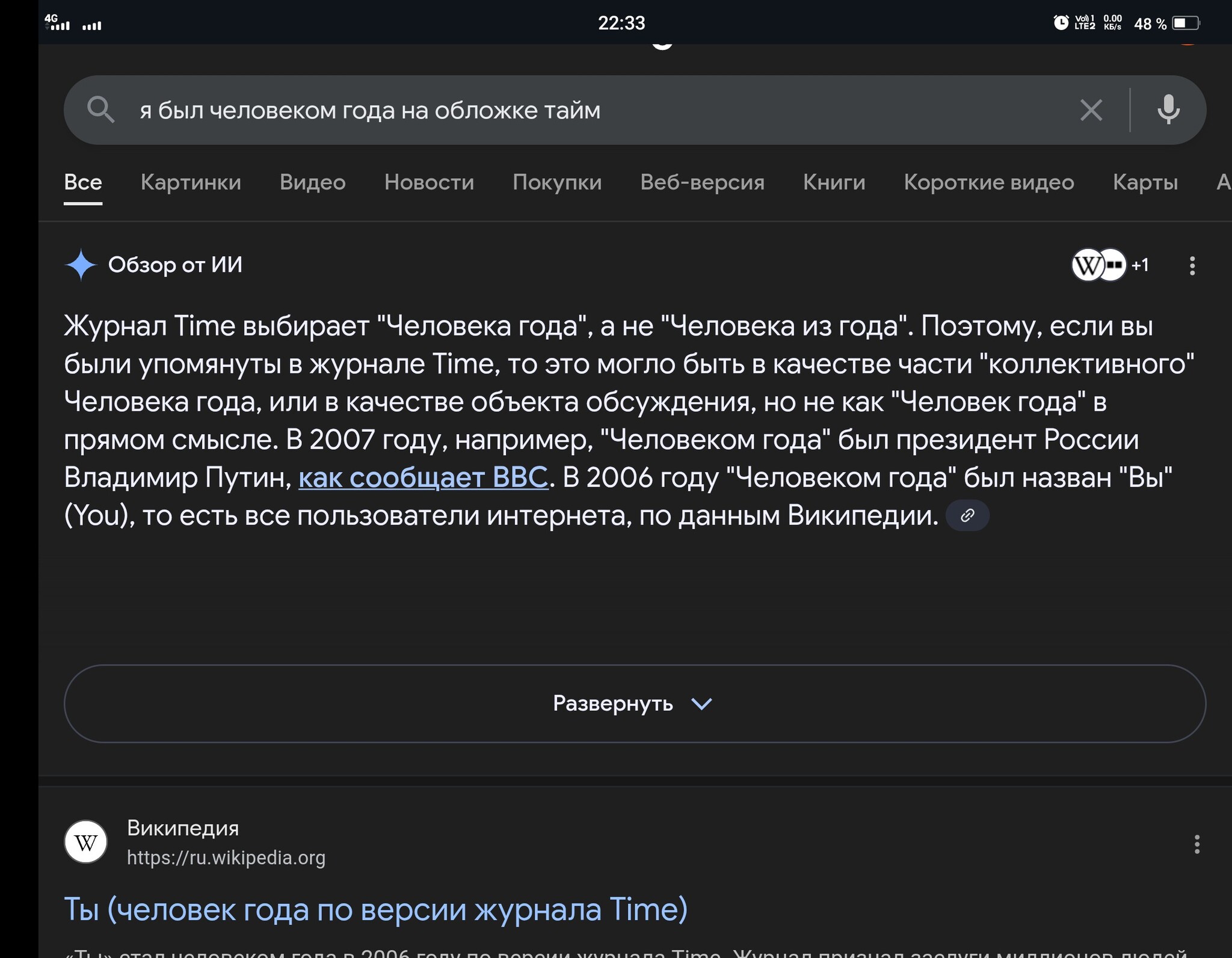Viewport: 1232px width, 958px height.
Task: Show the +1 additional sources
Action: tap(1140, 265)
